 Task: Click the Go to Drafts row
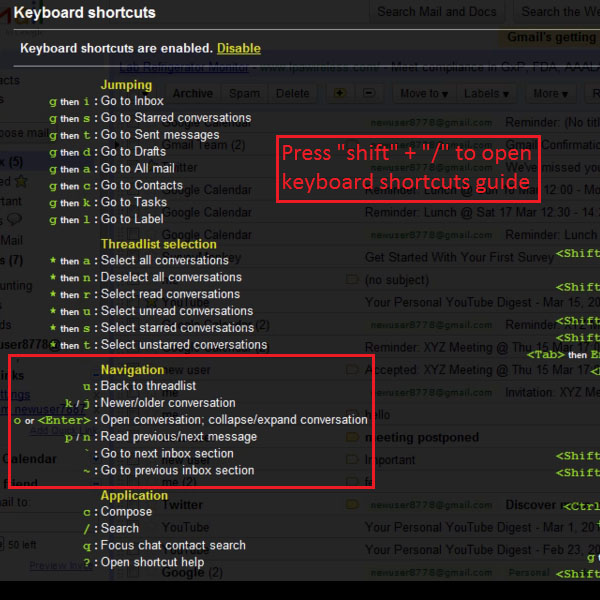click(108, 152)
